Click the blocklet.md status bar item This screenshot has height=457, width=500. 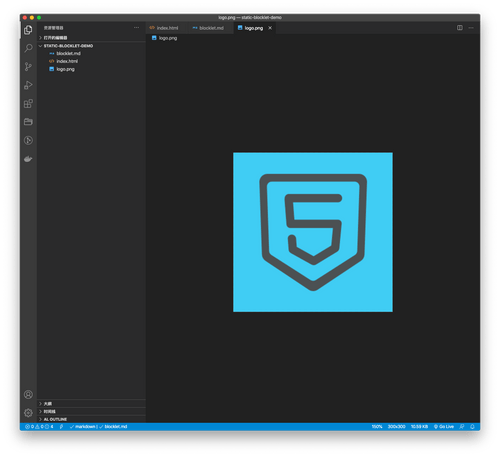[113, 427]
